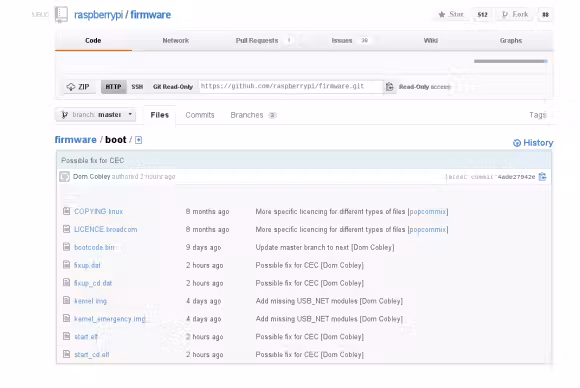This screenshot has width=580, height=388.
Task: Open the fixup_cd.dat file
Action: (x=93, y=283)
